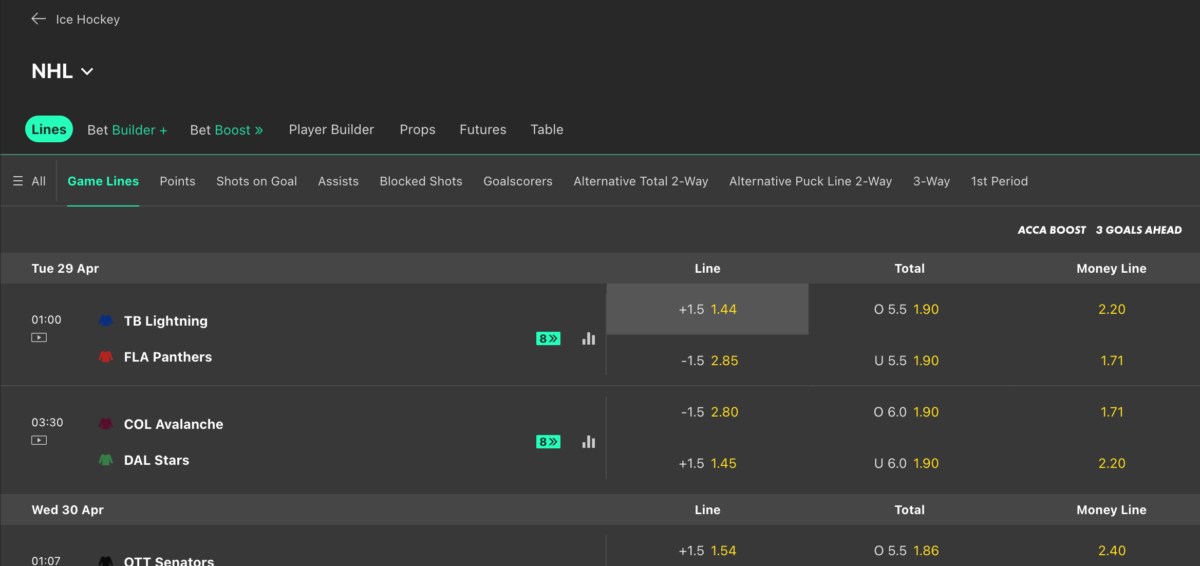1200x566 pixels.
Task: Select the 3-Way market
Action: coord(931,181)
